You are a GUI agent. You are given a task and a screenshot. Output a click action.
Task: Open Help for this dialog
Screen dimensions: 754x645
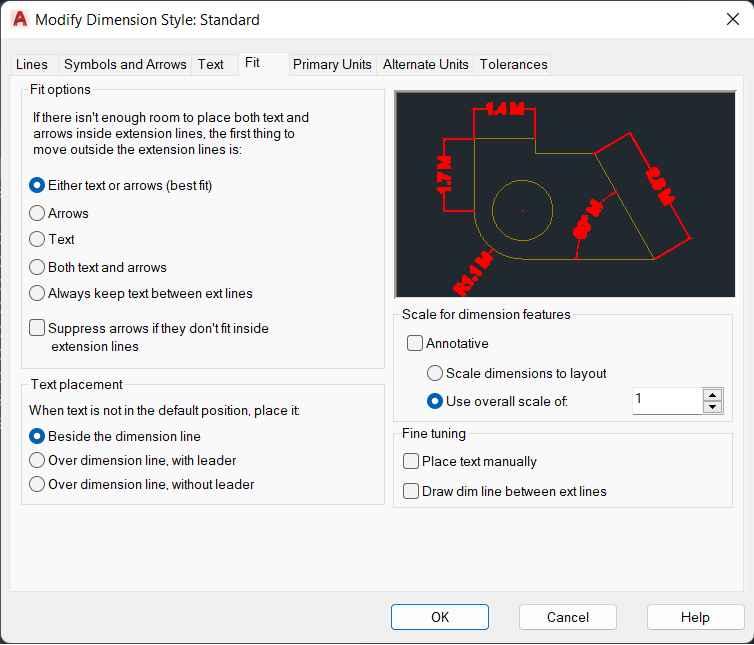point(695,617)
